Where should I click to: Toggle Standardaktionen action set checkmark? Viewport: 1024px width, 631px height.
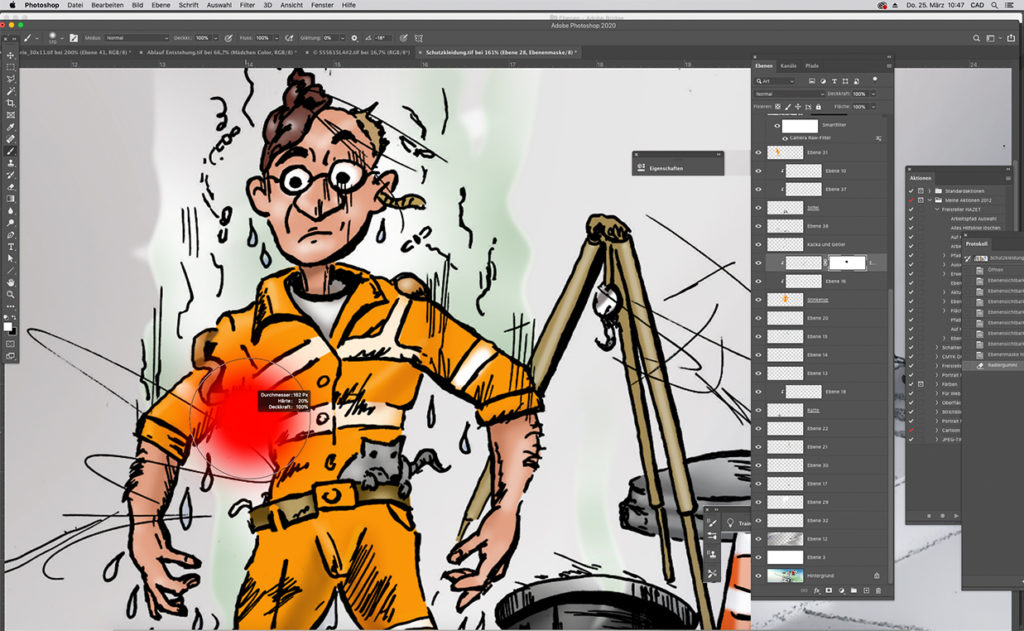point(911,191)
